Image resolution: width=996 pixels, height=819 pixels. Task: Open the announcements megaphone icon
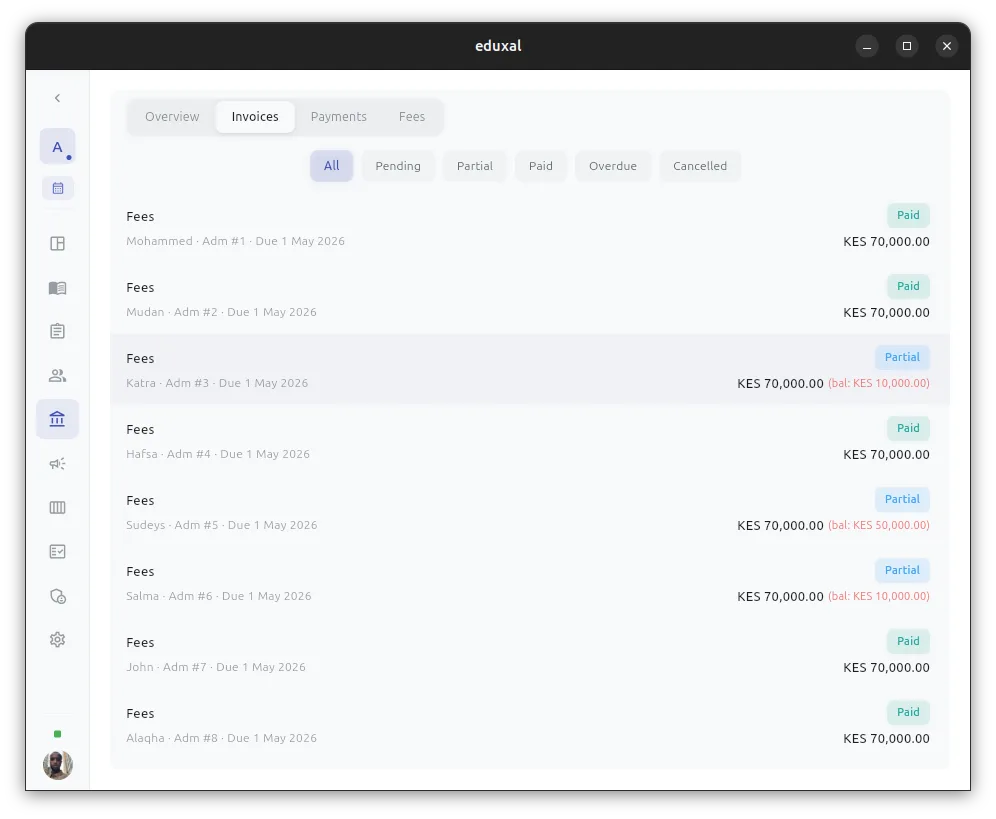(57, 463)
